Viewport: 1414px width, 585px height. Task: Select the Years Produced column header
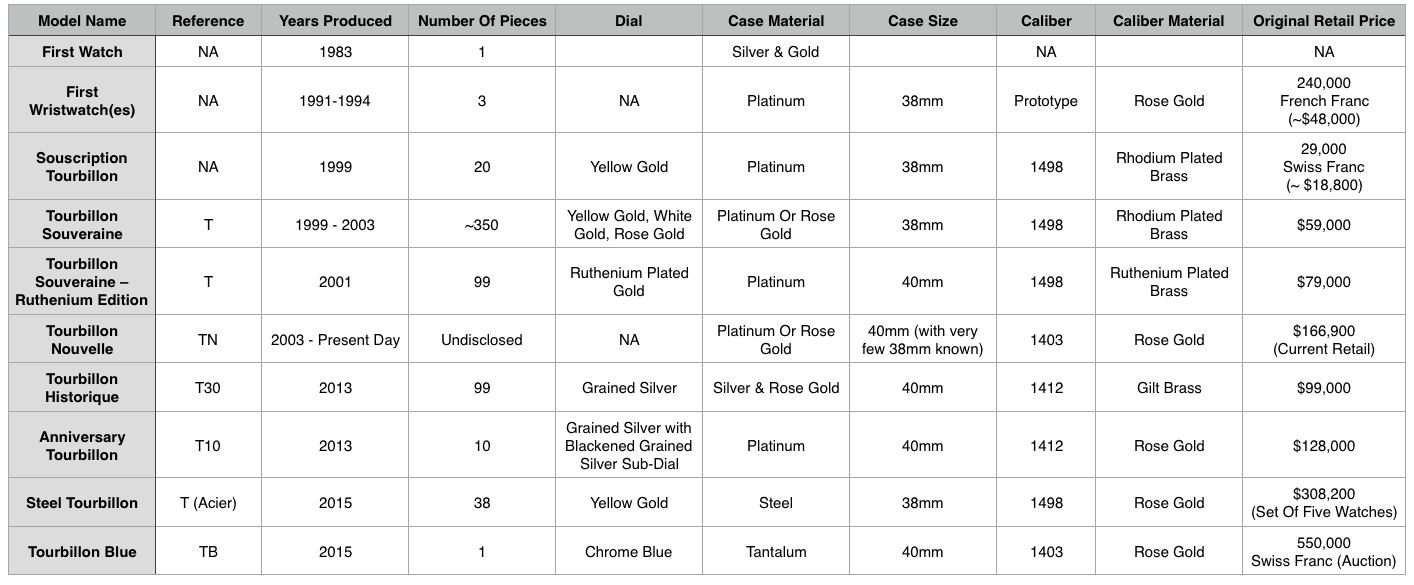(x=335, y=21)
